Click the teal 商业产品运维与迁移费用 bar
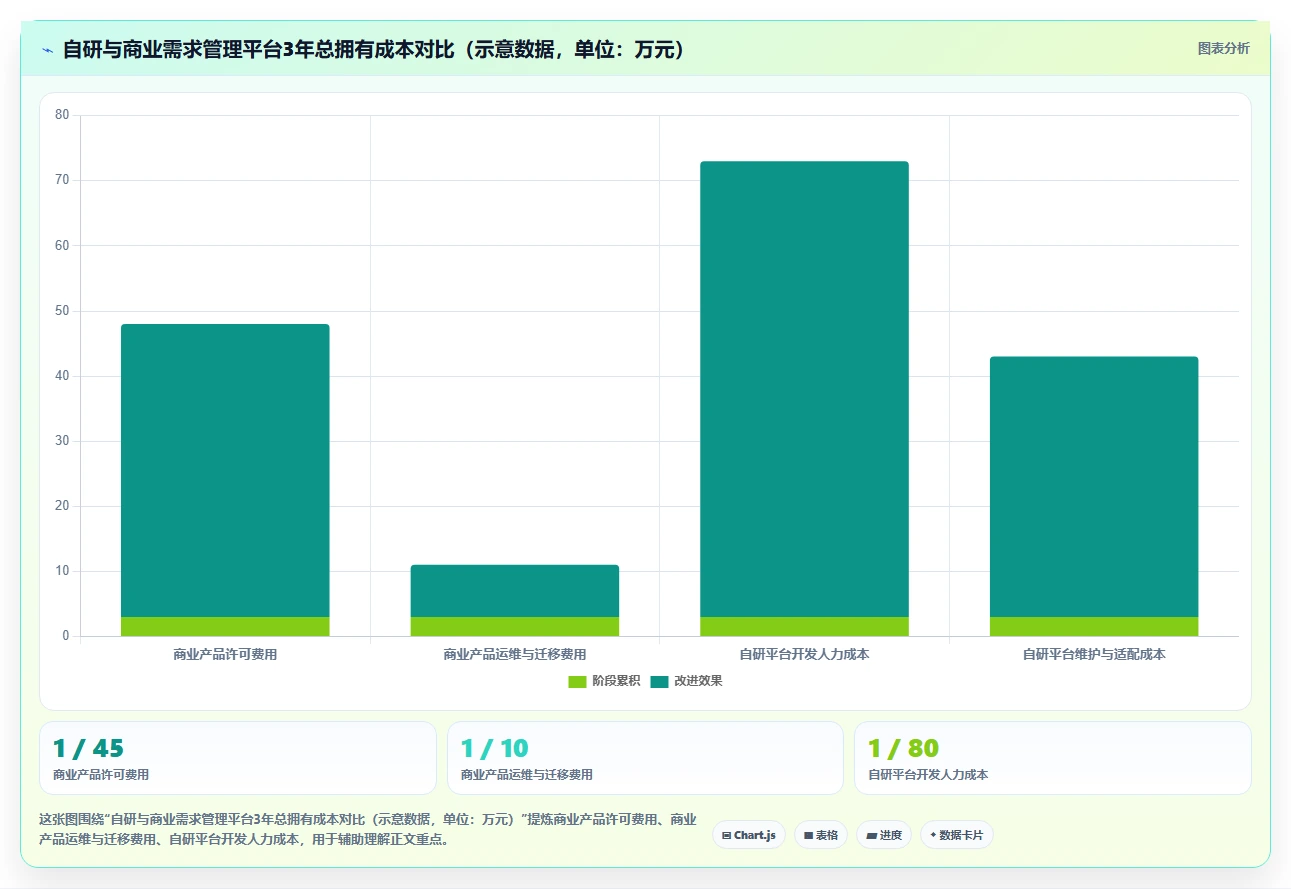This screenshot has width=1291, height=889. tap(515, 591)
